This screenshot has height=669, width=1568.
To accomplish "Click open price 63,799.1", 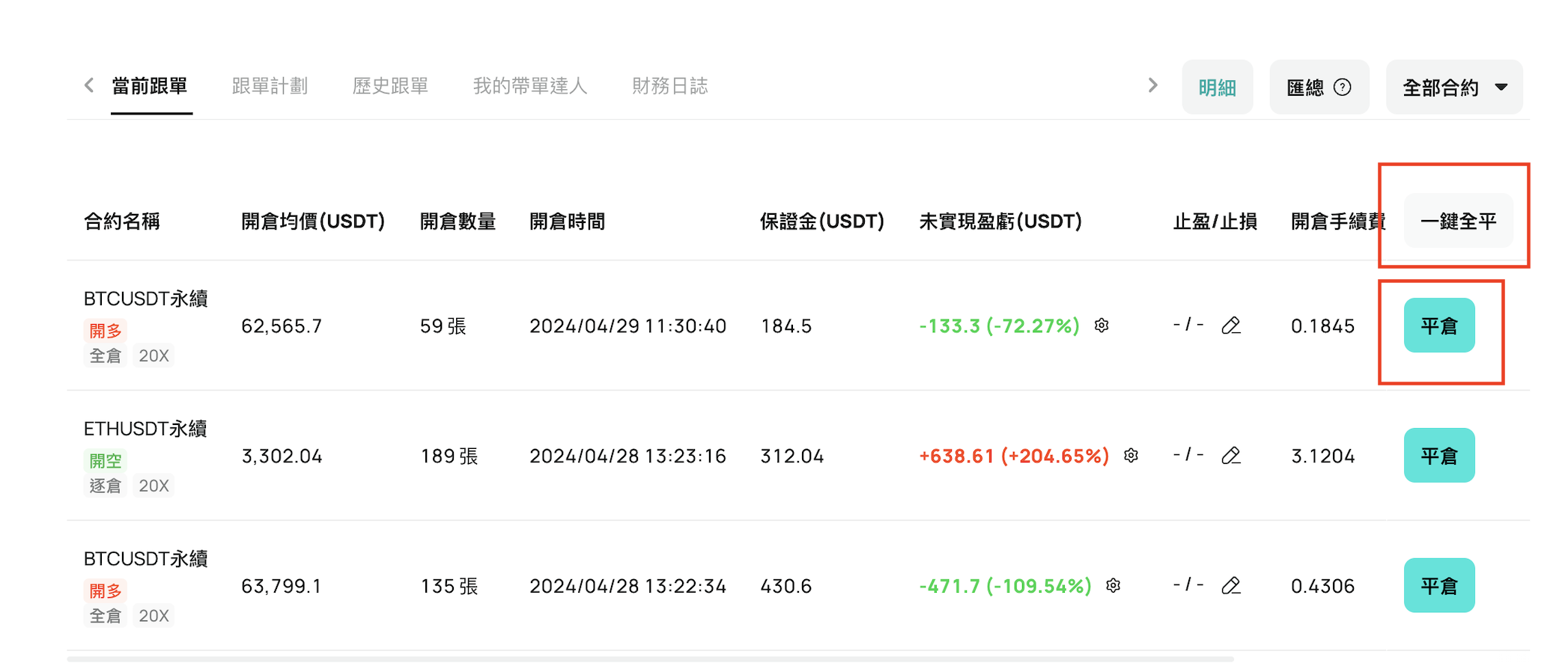I will [x=282, y=586].
